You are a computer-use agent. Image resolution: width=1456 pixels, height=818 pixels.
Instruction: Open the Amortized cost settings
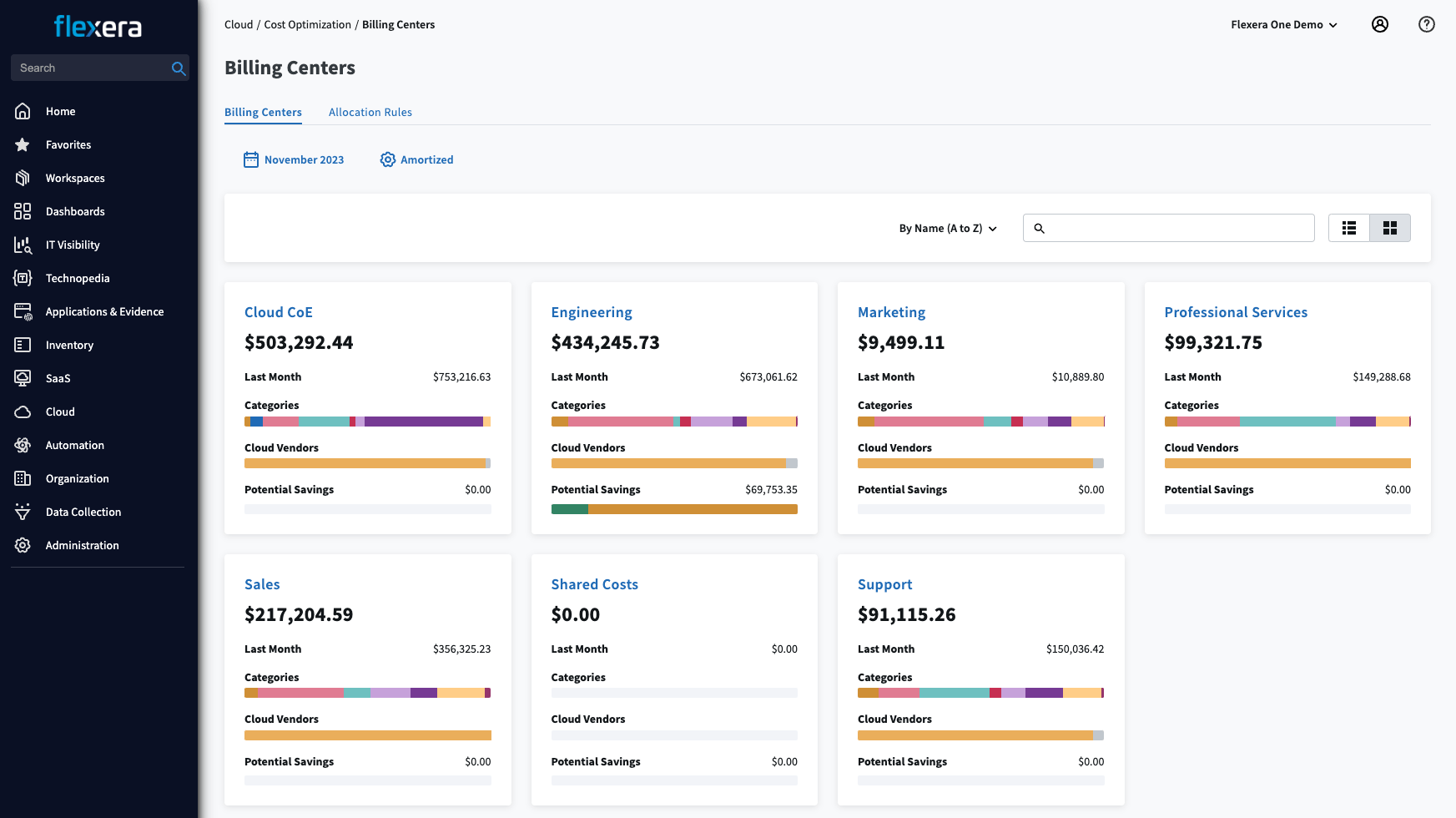[x=416, y=159]
